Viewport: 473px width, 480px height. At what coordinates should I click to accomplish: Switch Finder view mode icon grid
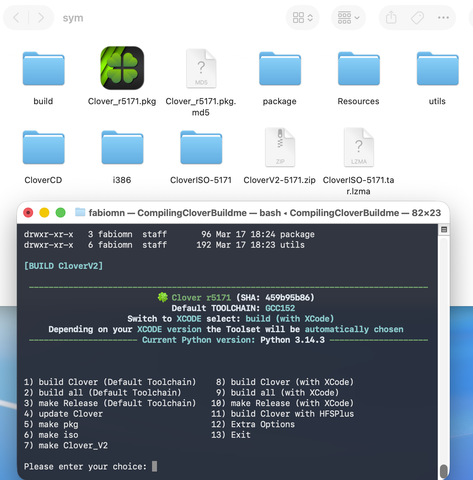click(302, 18)
